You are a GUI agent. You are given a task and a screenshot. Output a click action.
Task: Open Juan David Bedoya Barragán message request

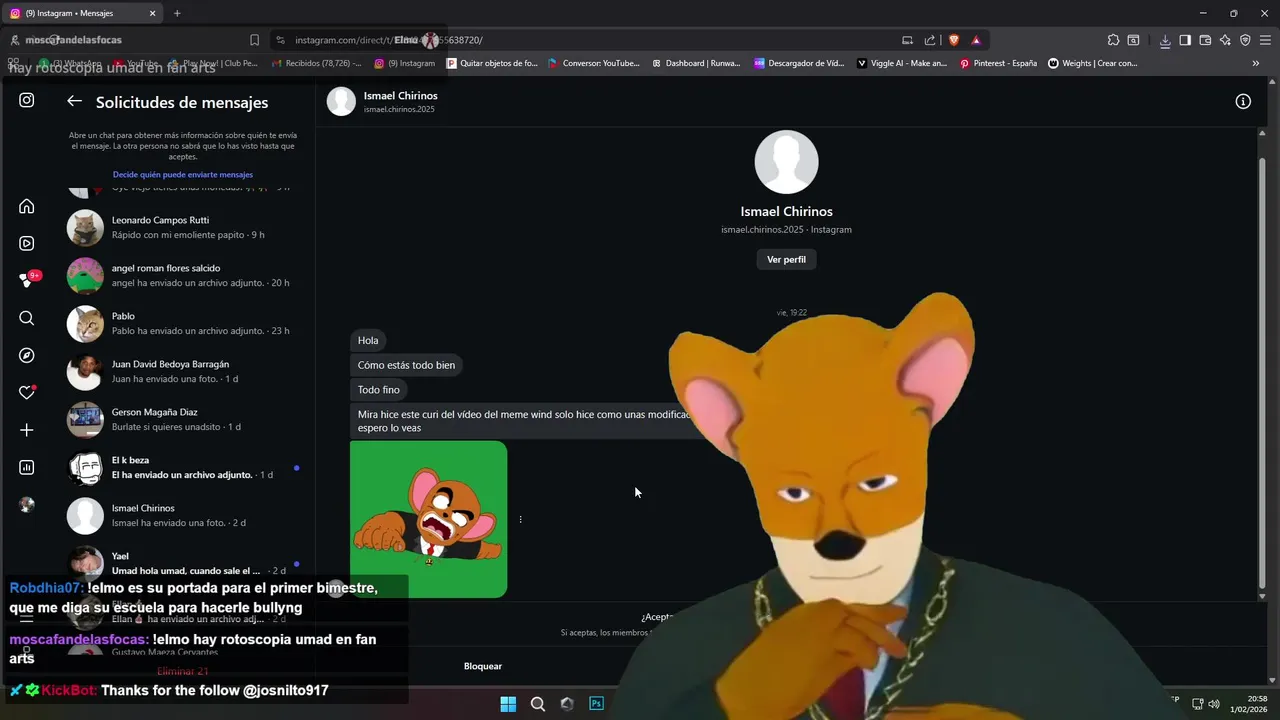185,371
